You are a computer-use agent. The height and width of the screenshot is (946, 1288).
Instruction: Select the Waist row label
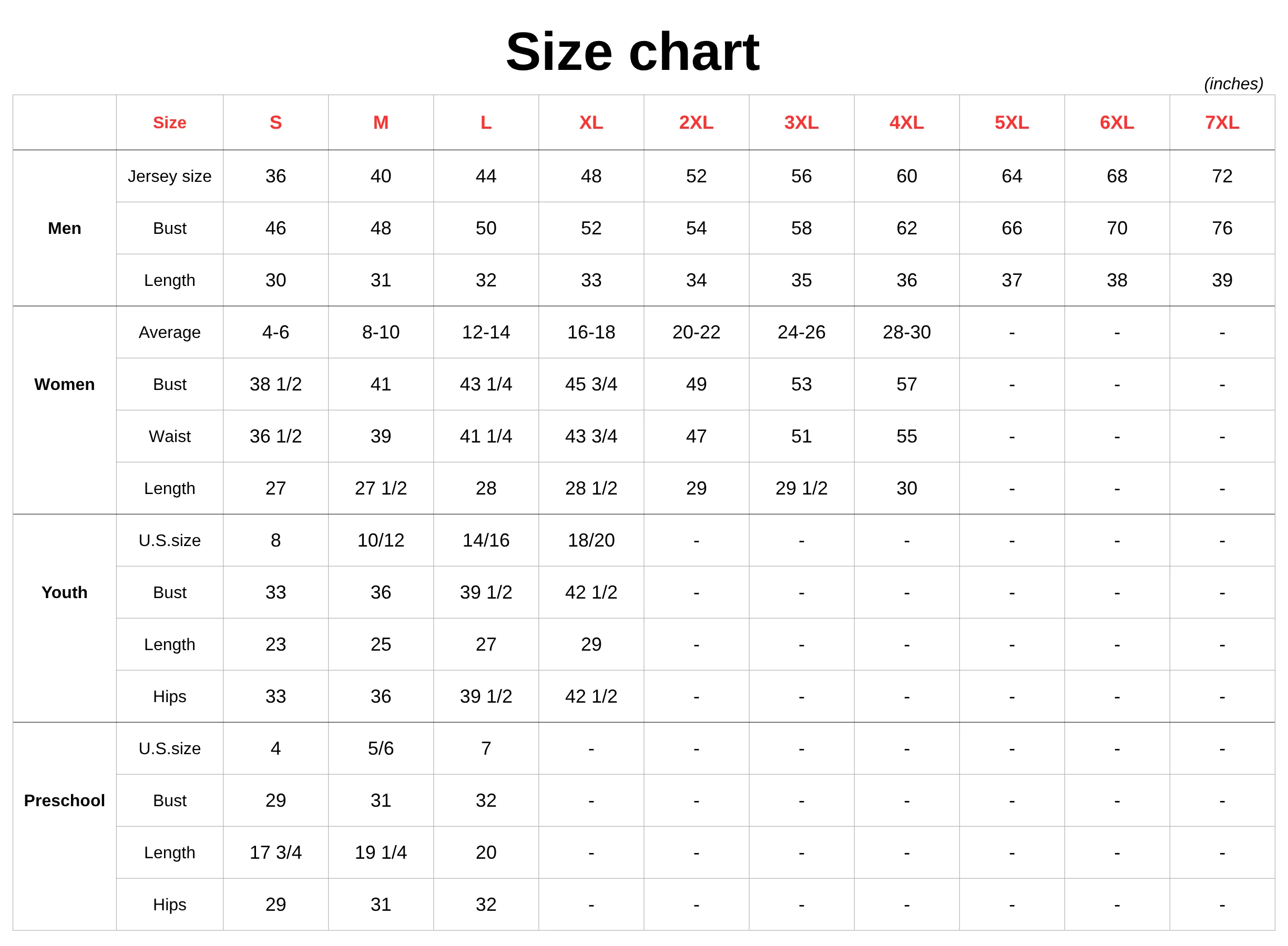tap(169, 436)
